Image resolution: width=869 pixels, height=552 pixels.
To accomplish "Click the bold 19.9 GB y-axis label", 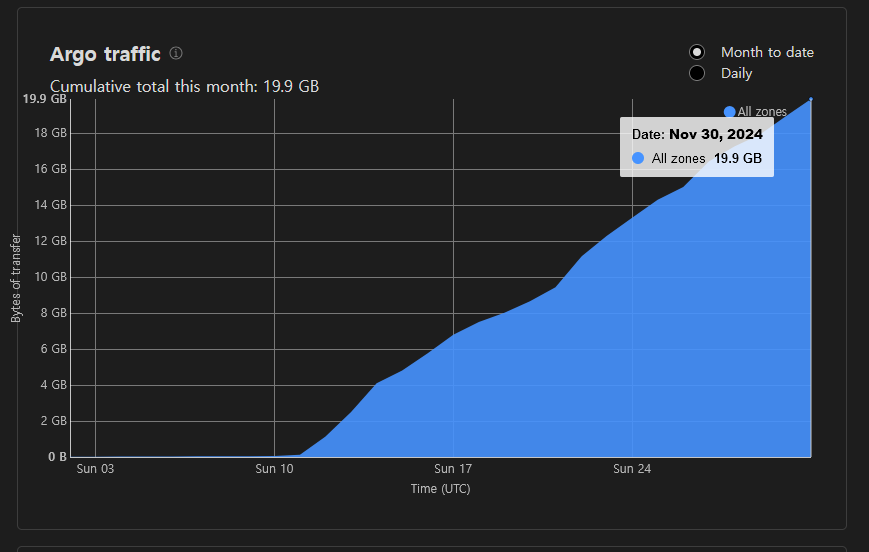I will coord(45,99).
